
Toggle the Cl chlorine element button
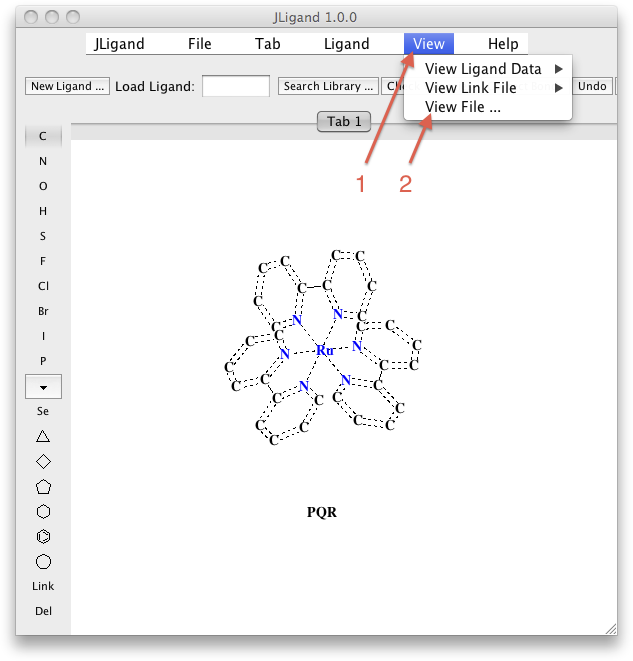(43, 286)
